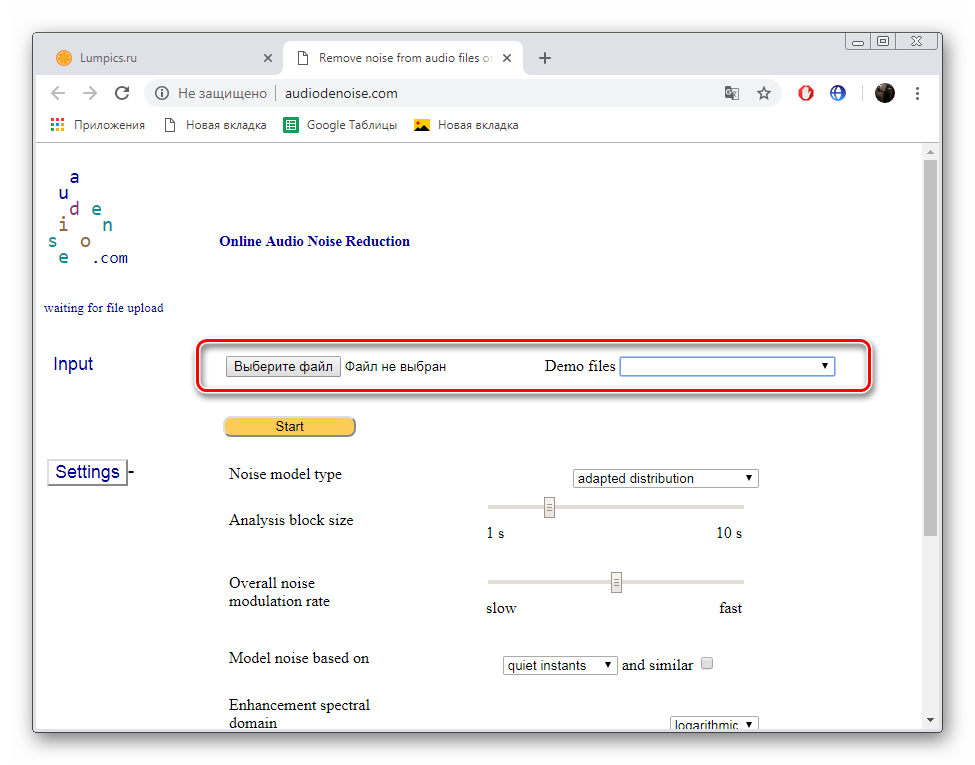Open the user profile avatar
The width and height of the screenshot is (975, 765).
coord(884,93)
